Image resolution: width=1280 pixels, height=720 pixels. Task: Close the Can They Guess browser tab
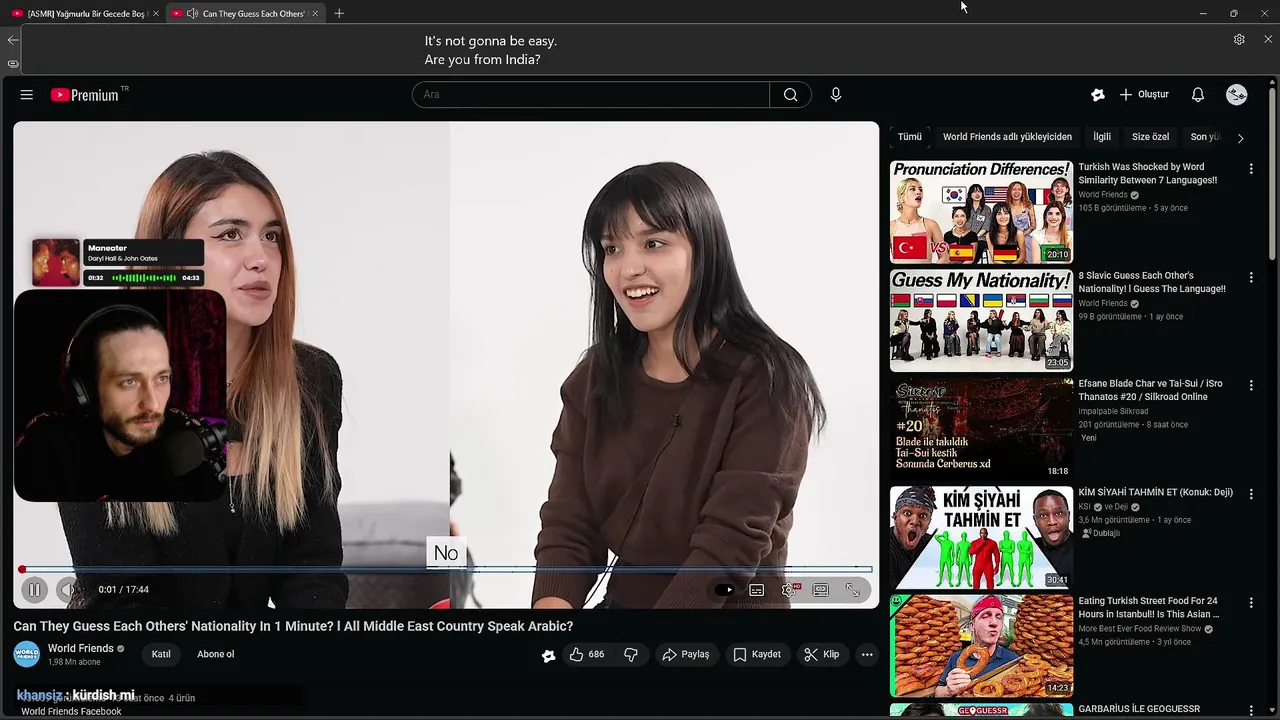(314, 14)
